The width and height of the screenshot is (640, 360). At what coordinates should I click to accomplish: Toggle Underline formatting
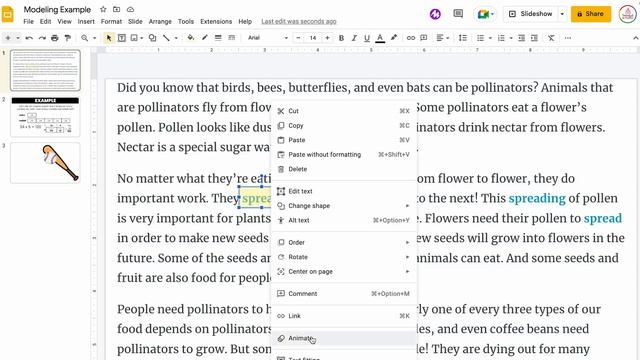point(367,38)
